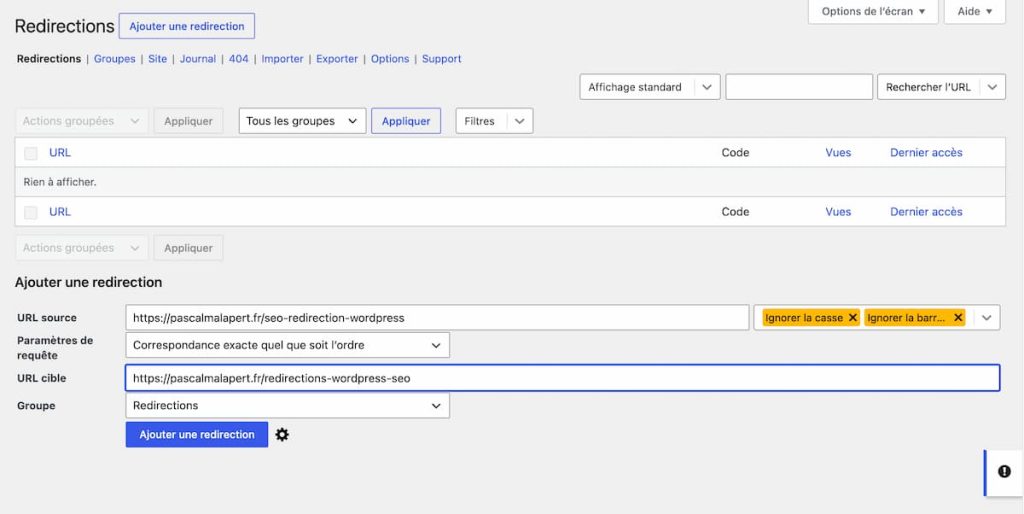Click blue 'Ajouter une redirection' submit button
The image size is (1024, 514).
[197, 434]
